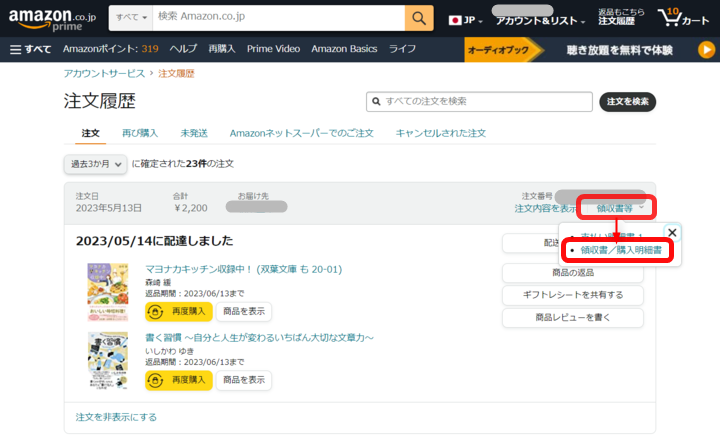Open Prime Video in nav bar
The height and width of the screenshot is (438, 720).
(x=273, y=49)
